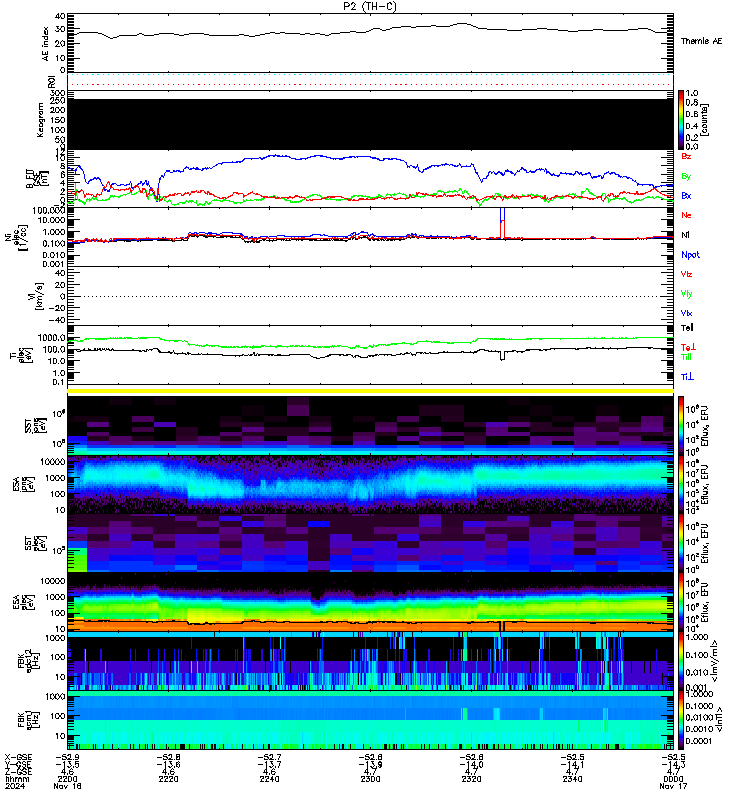Click the 0000 time tick label
This screenshot has width=750, height=800.
click(x=673, y=779)
